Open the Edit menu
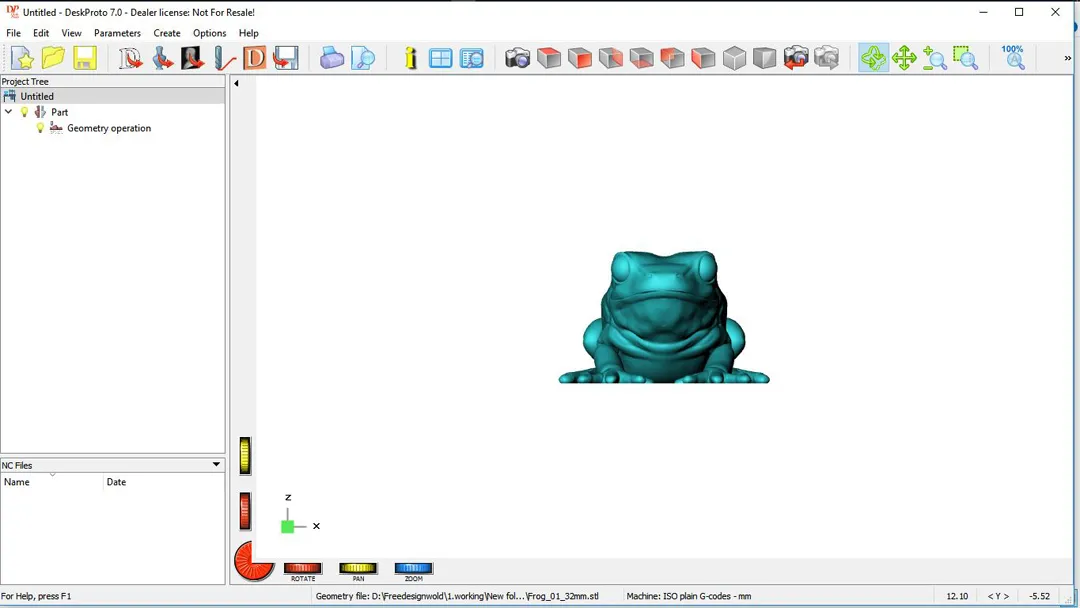Viewport: 1080px width, 608px height. pos(41,33)
